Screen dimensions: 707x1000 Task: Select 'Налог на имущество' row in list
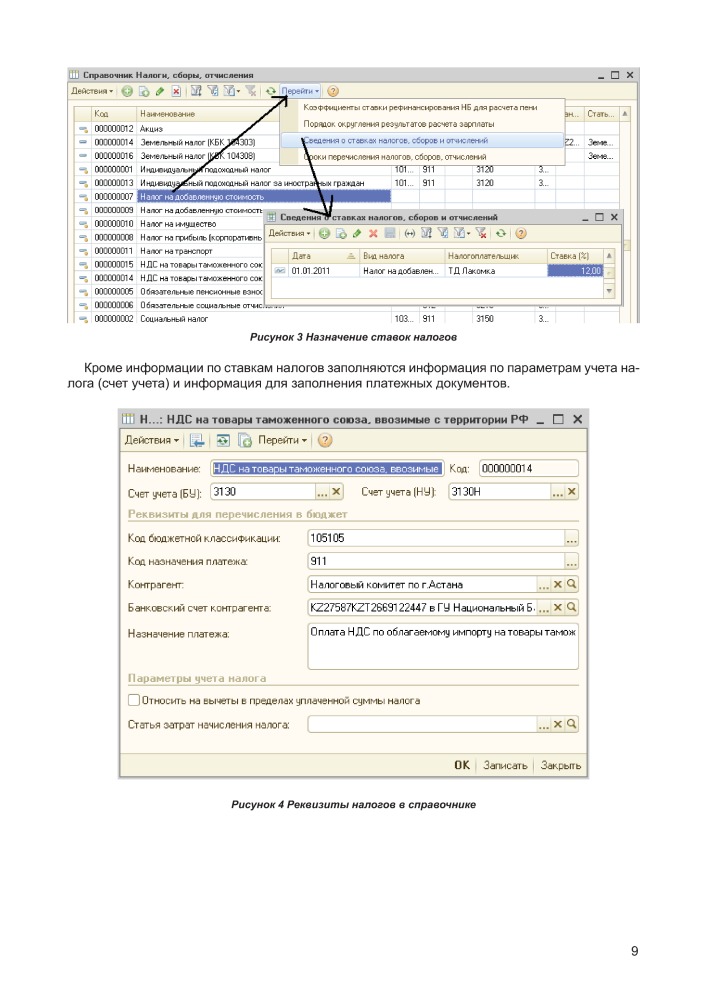(x=178, y=225)
